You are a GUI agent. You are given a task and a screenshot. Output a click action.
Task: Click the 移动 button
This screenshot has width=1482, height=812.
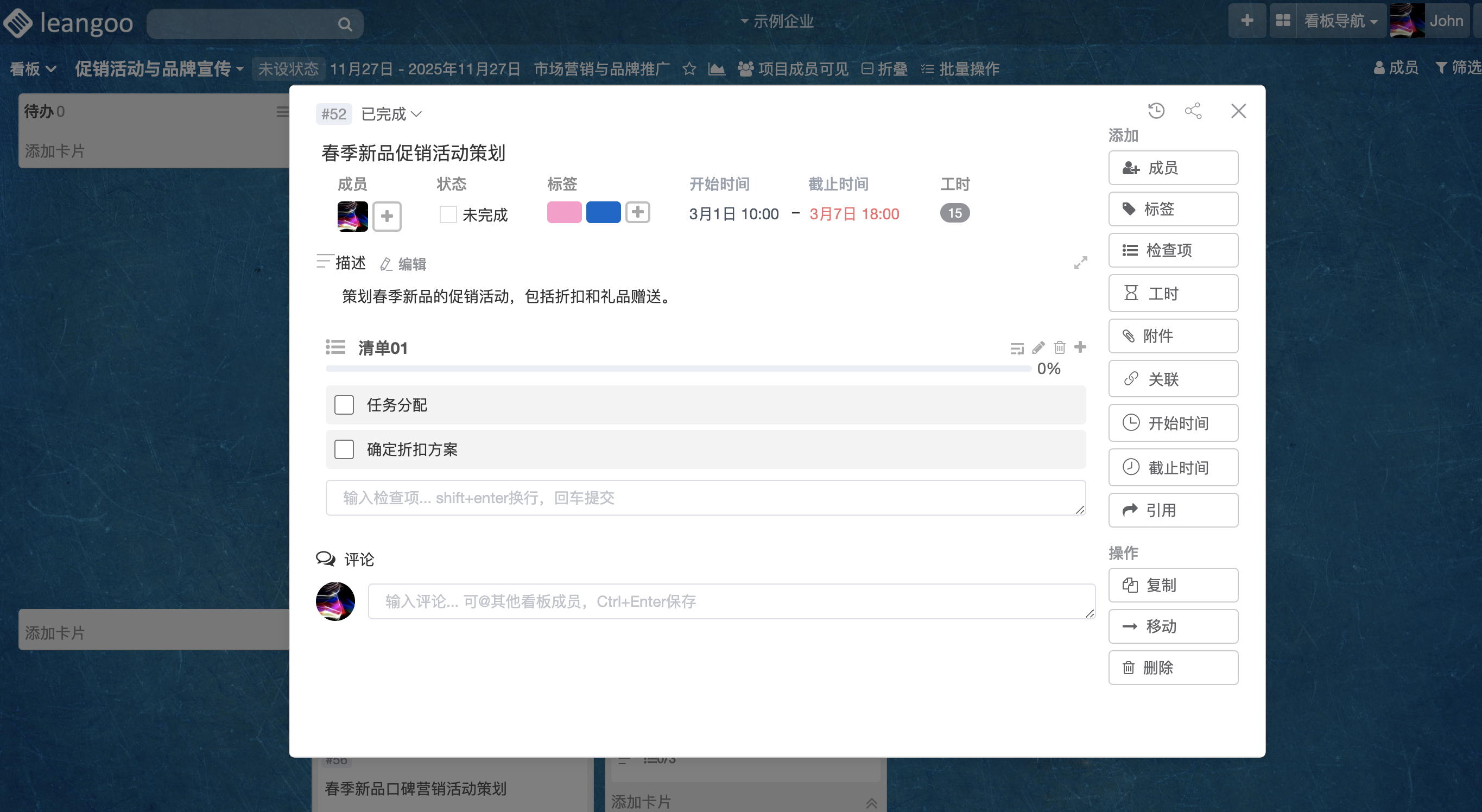pyautogui.click(x=1173, y=626)
